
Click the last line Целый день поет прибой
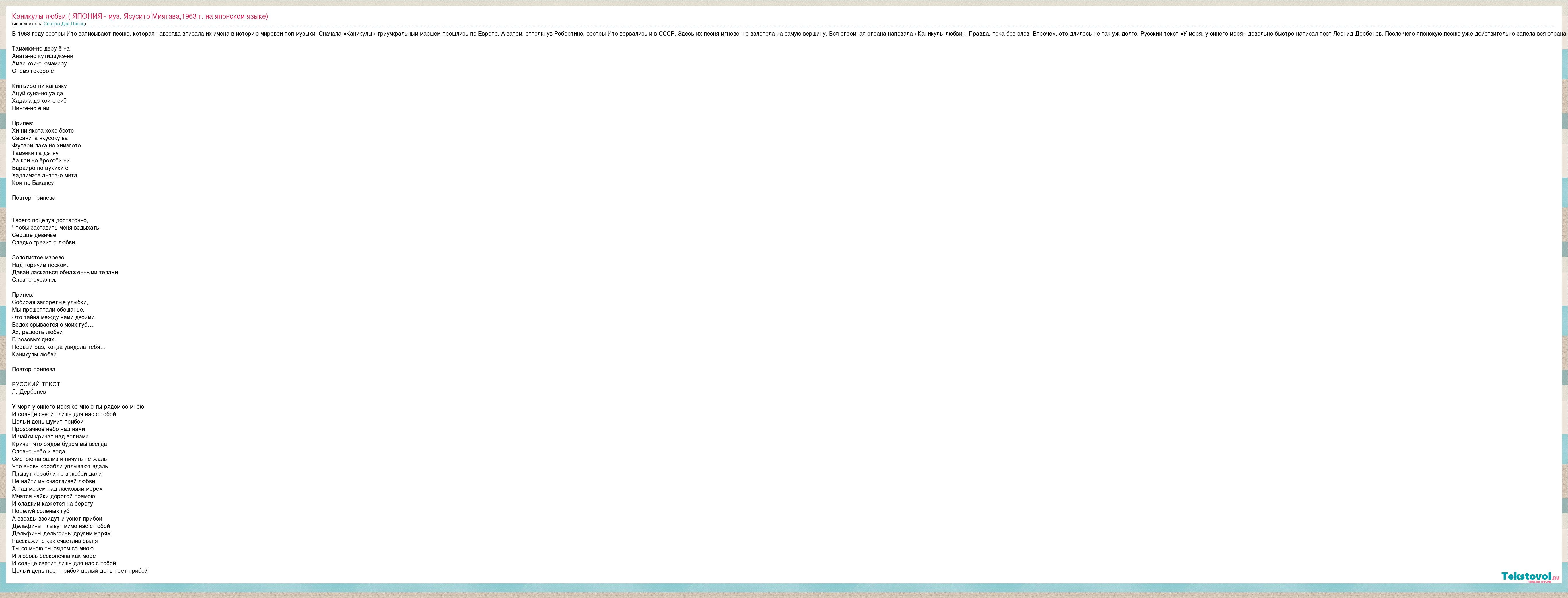pyautogui.click(x=80, y=571)
